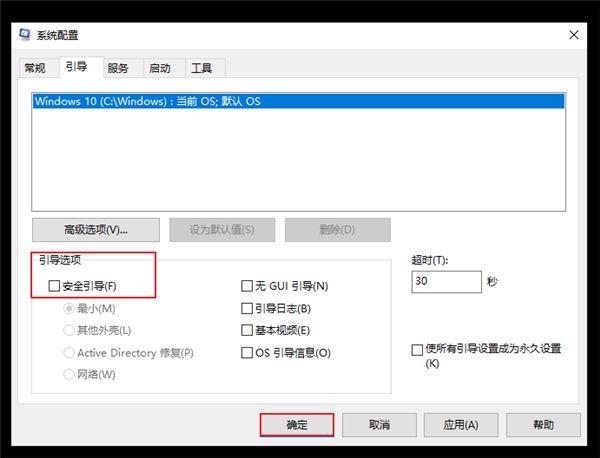Check 使所有引导设置成为永久设置 checkbox
Viewport: 600px width, 458px height.
point(417,349)
